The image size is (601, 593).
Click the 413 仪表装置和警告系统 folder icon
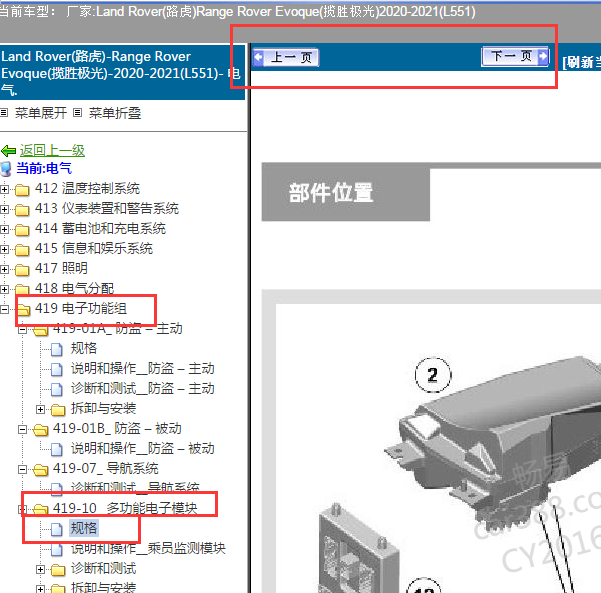(x=22, y=209)
